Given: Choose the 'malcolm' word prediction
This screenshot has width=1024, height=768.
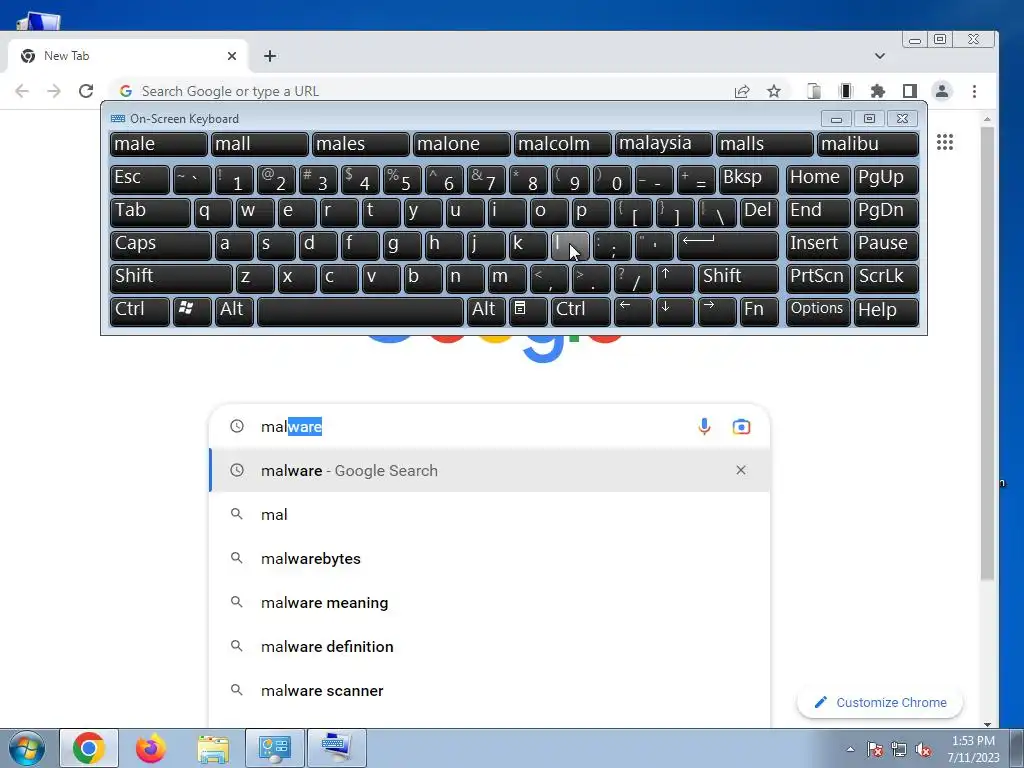Looking at the screenshot, I should coord(563,144).
